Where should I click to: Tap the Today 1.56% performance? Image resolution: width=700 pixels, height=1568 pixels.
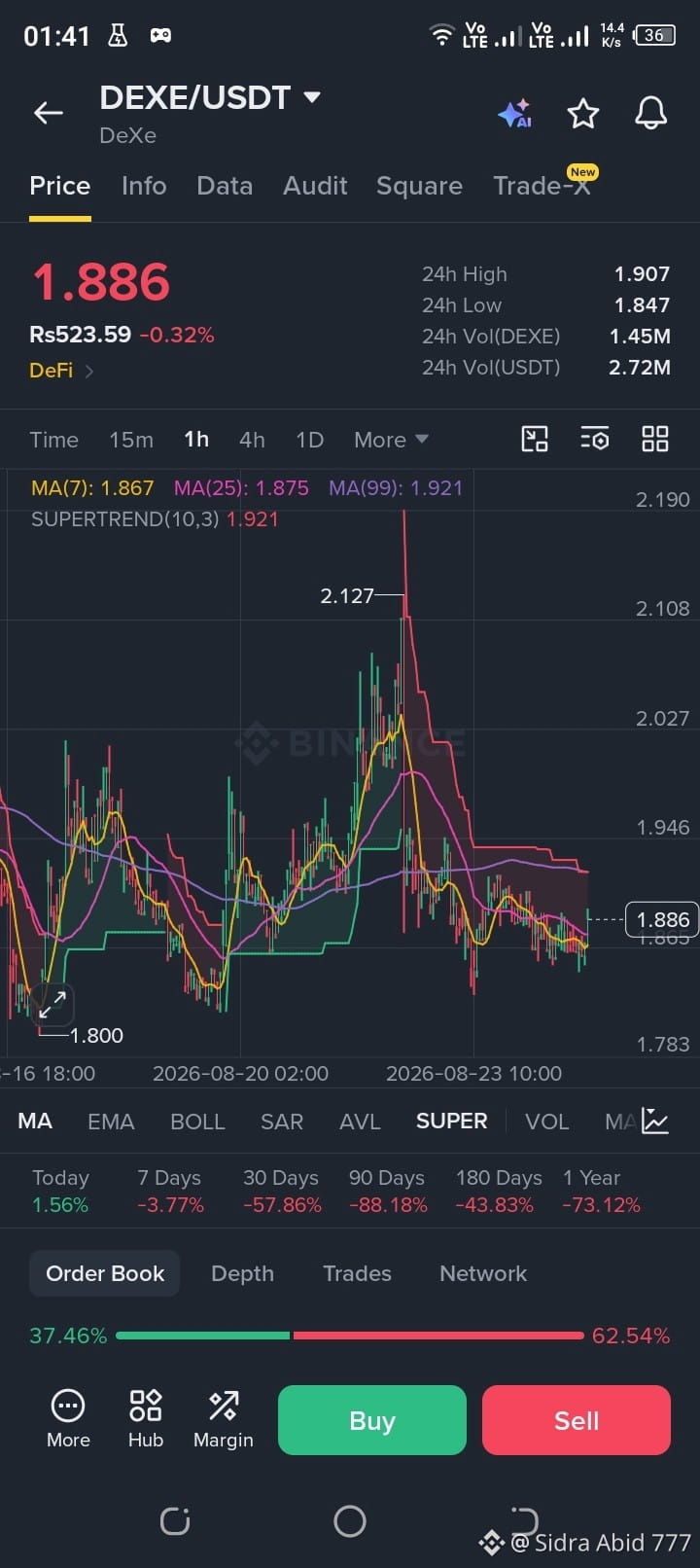coord(60,1192)
